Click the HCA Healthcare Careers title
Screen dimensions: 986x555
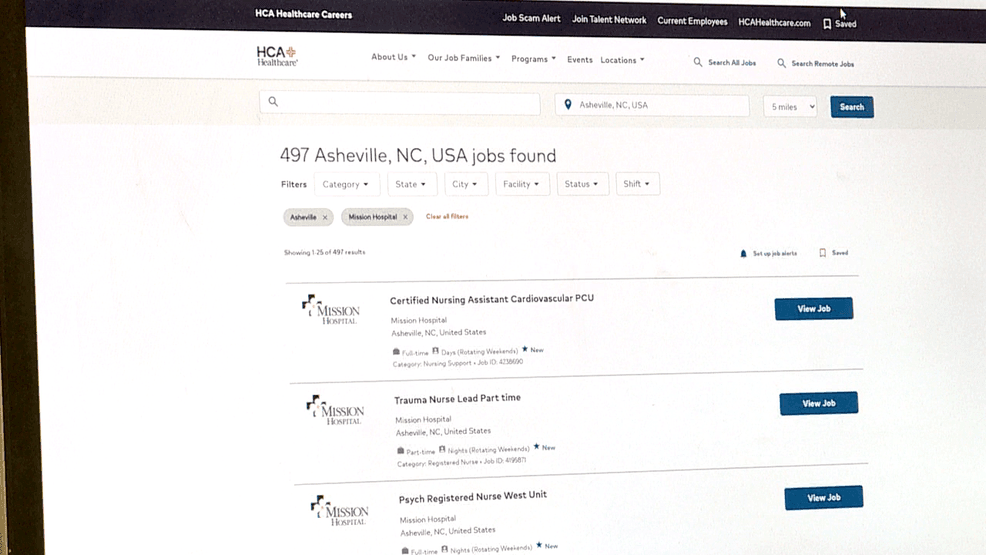(304, 14)
